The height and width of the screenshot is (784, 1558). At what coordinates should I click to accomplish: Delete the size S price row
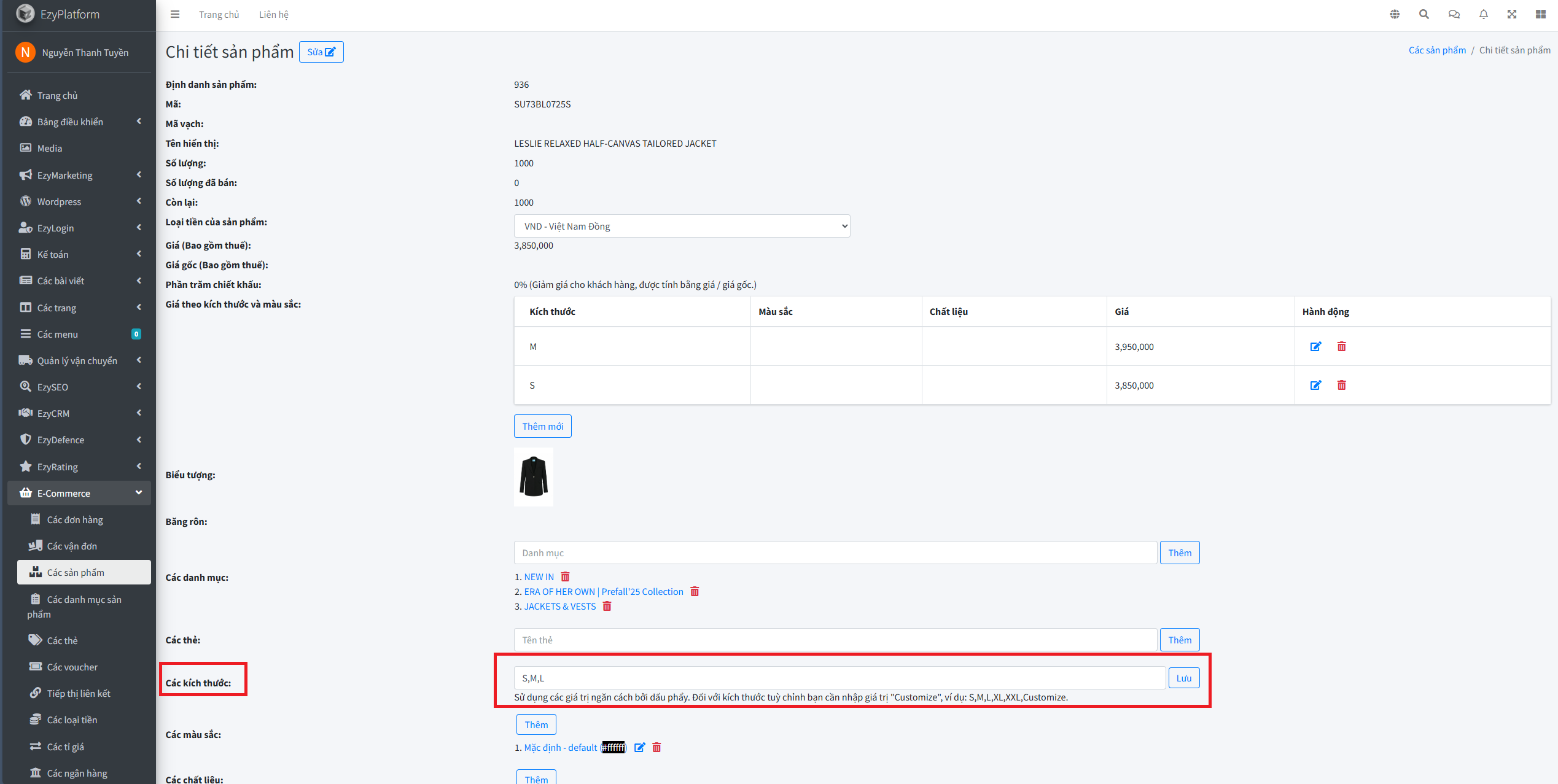click(1341, 385)
